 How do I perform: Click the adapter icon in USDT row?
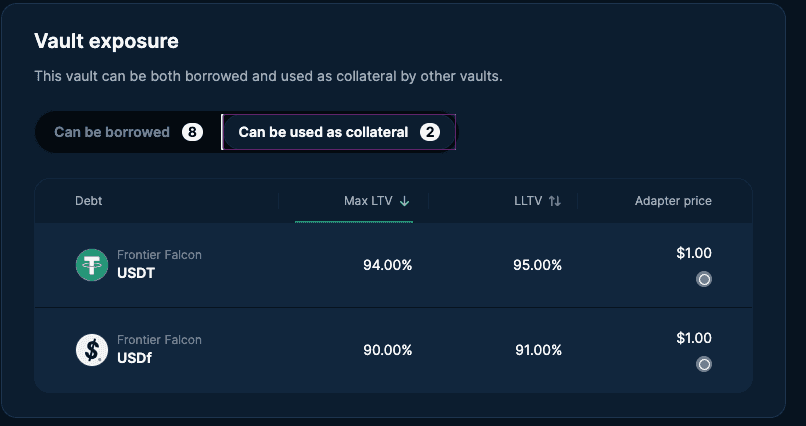tap(704, 280)
